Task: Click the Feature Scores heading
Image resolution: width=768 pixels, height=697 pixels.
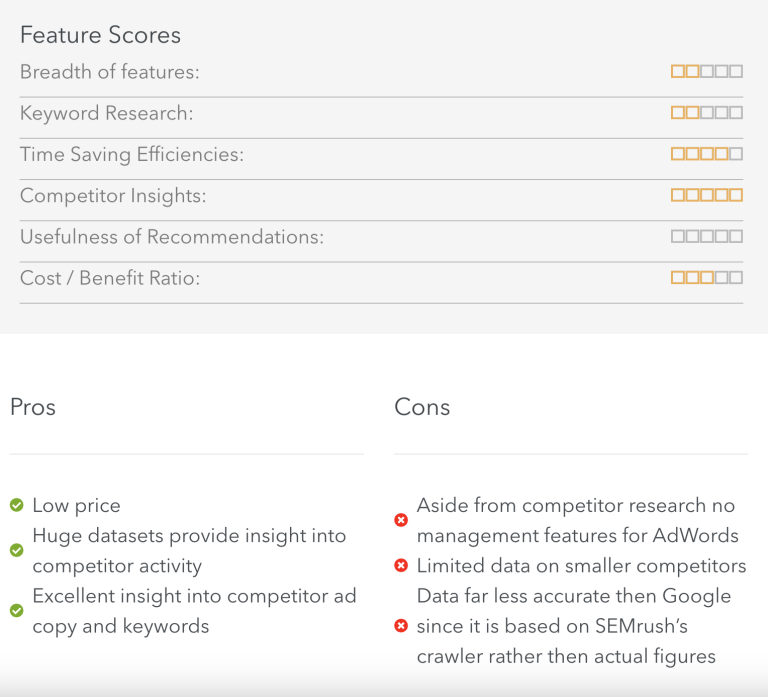Action: point(100,35)
